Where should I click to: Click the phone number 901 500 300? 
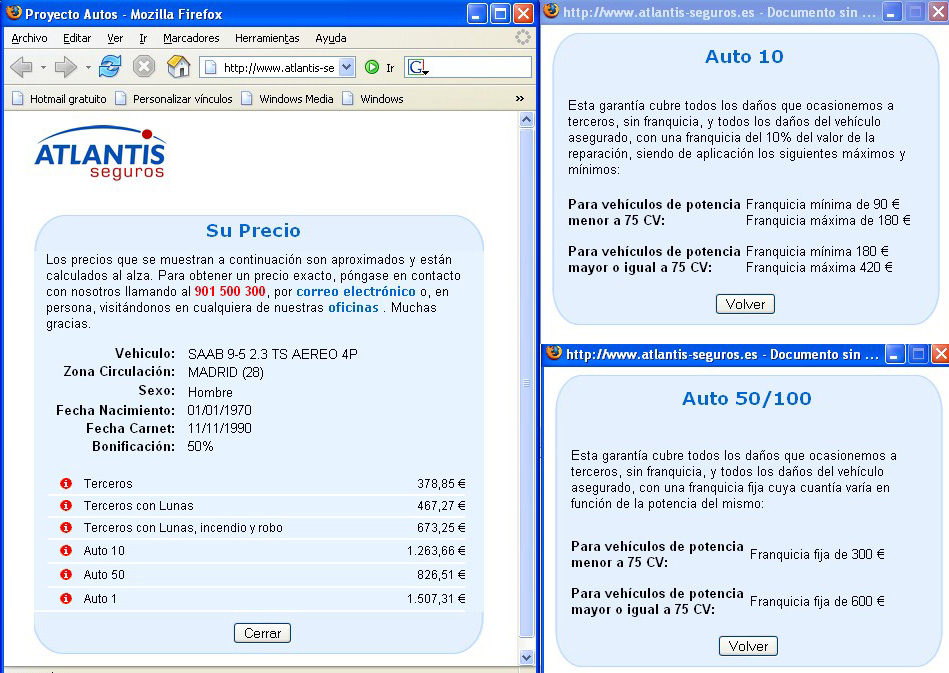click(230, 291)
